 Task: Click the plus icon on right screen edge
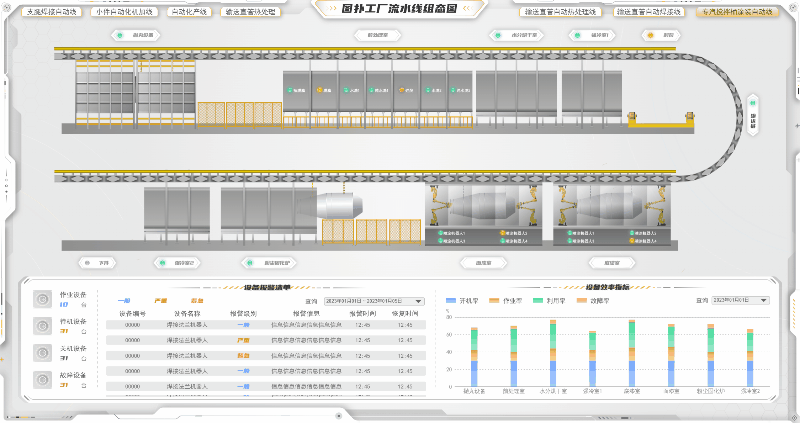[797, 125]
